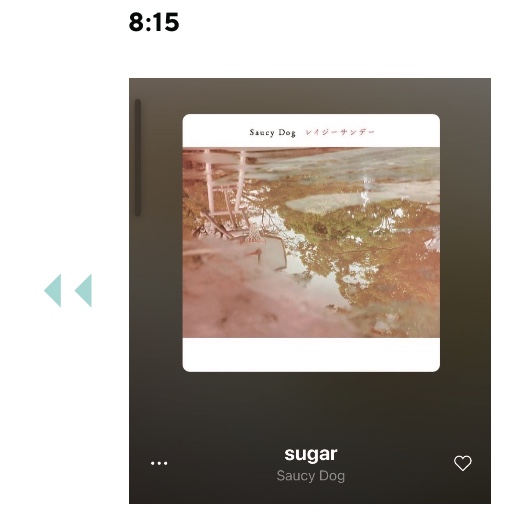Click the dark vertical slider bar beside the cover

coord(138,158)
